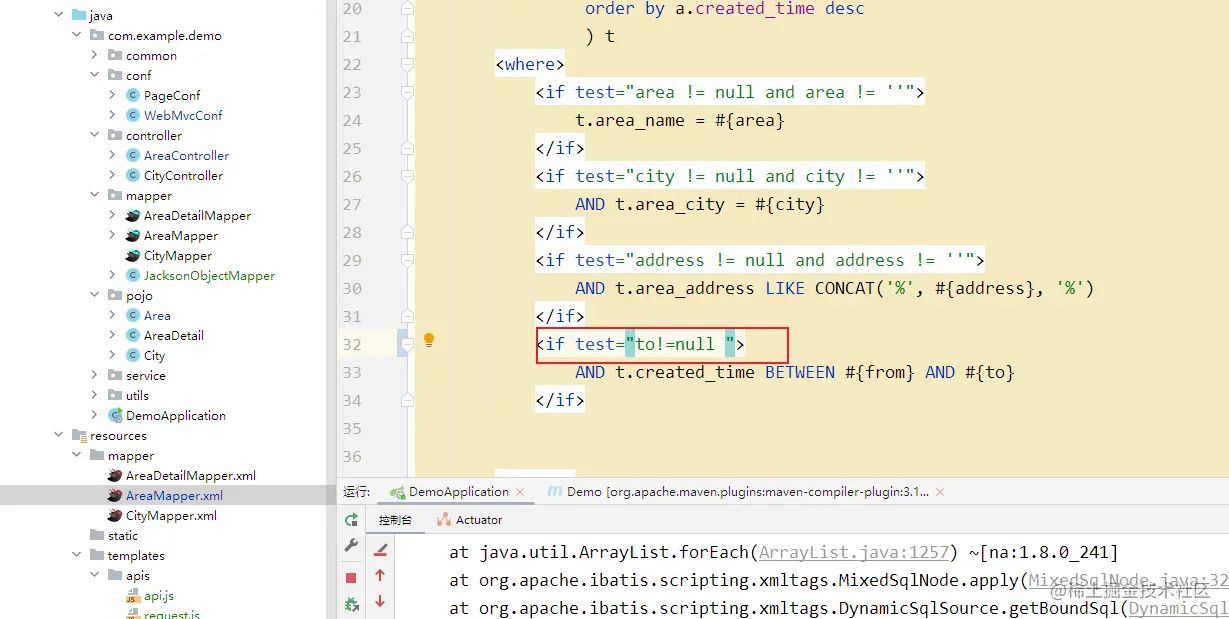The width and height of the screenshot is (1229, 619).
Task: Select the JacksonObjectMapper class
Action: pyautogui.click(x=209, y=276)
